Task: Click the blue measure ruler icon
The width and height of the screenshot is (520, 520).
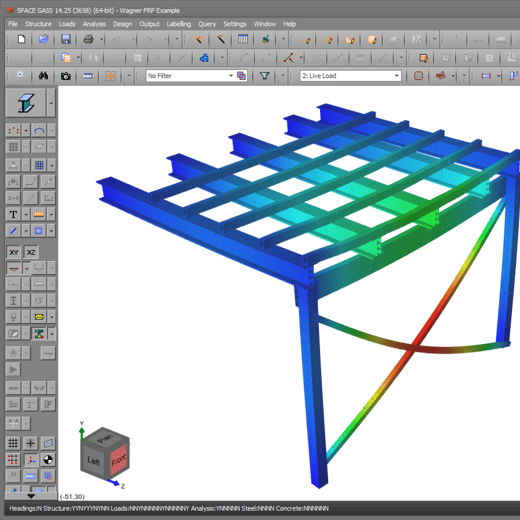Action: [x=88, y=76]
